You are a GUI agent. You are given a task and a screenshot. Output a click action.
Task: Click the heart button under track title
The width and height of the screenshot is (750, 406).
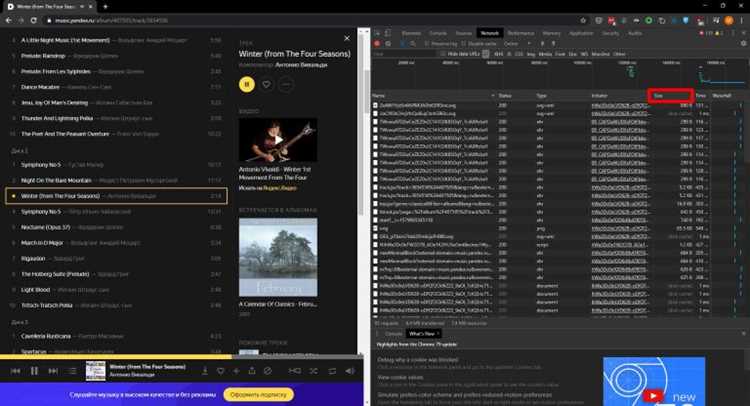point(267,86)
